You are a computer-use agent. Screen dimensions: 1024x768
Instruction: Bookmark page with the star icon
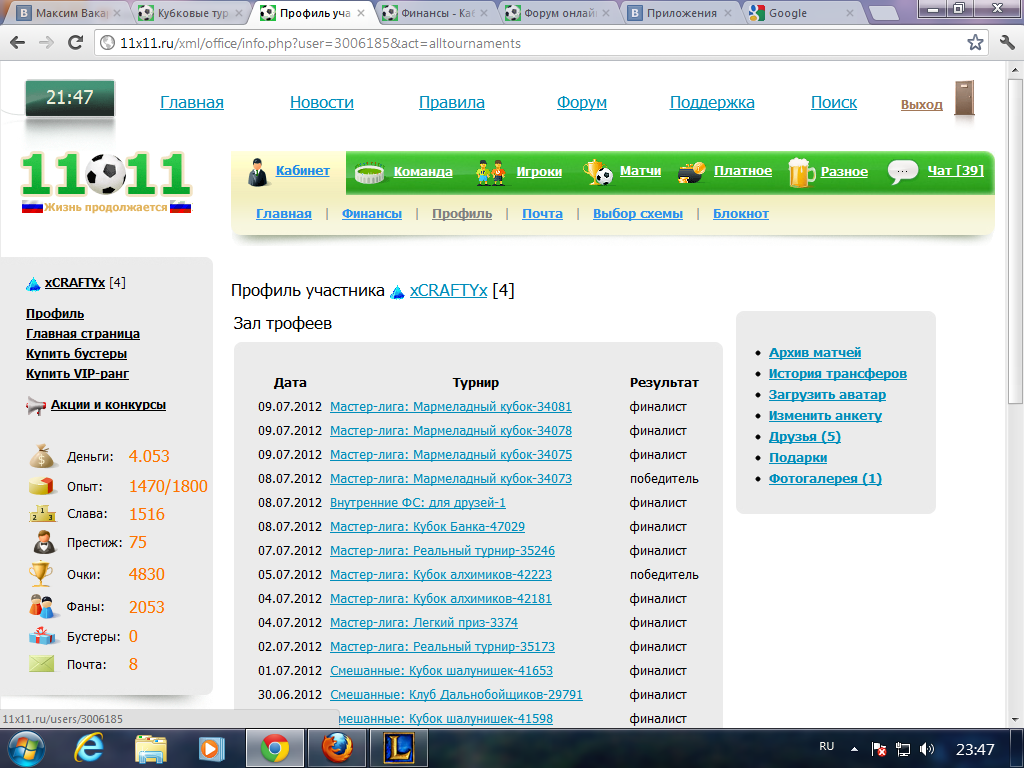click(x=975, y=43)
